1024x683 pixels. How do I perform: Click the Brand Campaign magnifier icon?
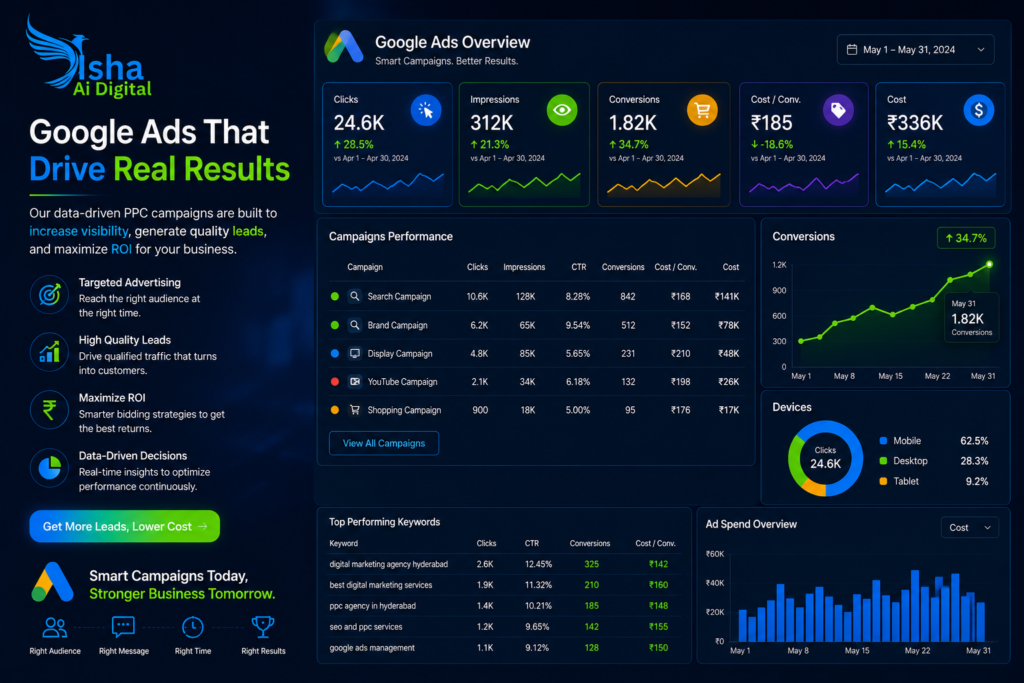click(355, 325)
